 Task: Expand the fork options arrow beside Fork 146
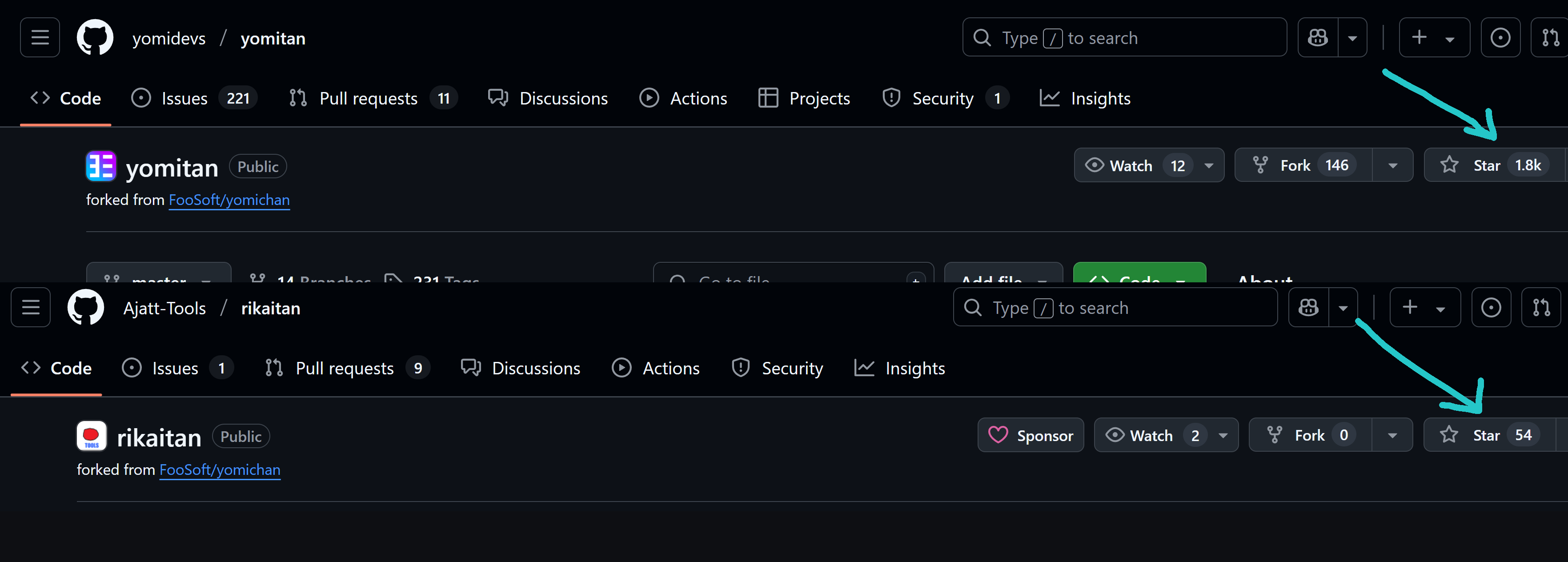1393,165
